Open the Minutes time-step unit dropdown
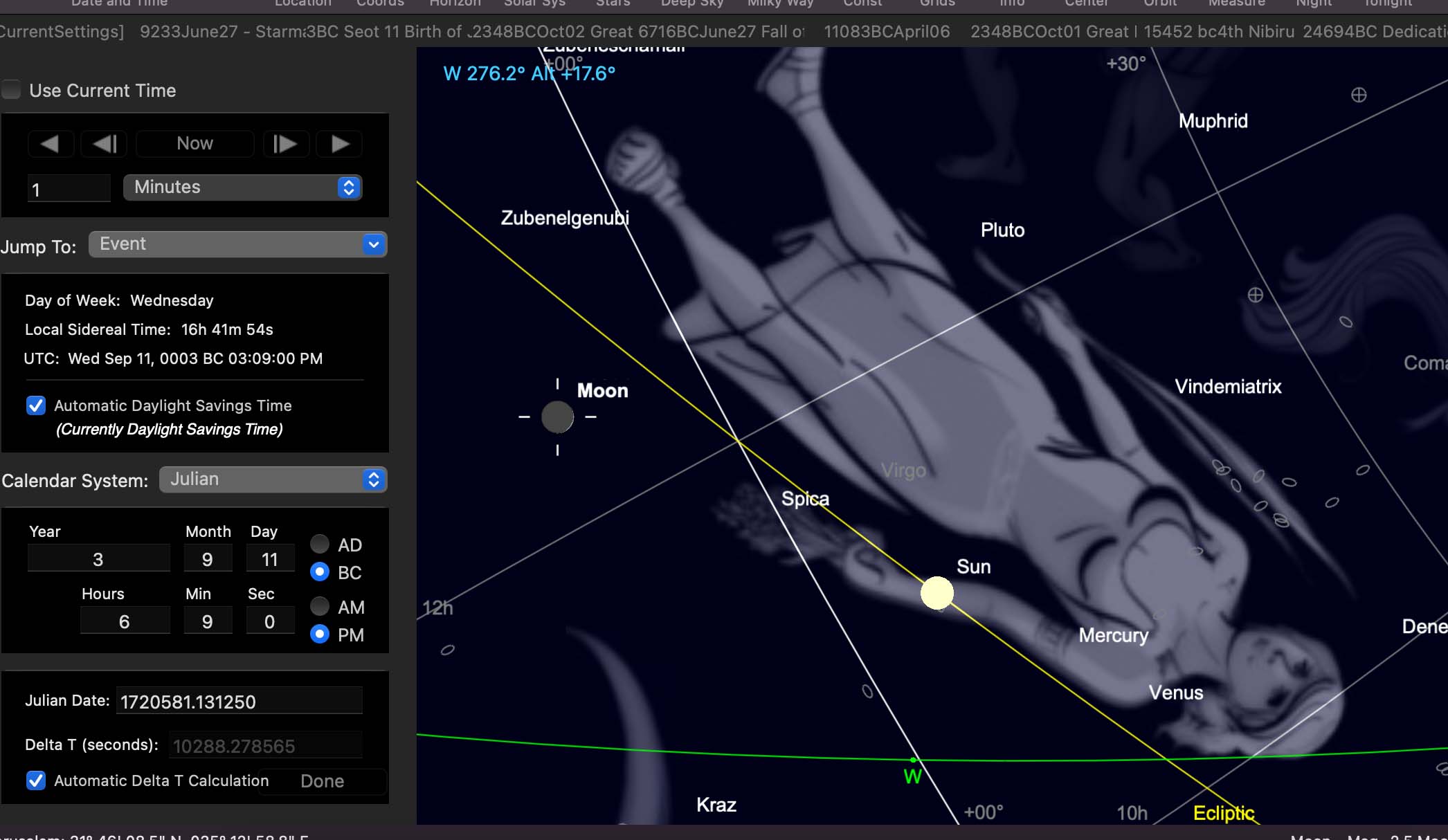Screen dimensions: 1448x840 pyautogui.click(x=243, y=187)
